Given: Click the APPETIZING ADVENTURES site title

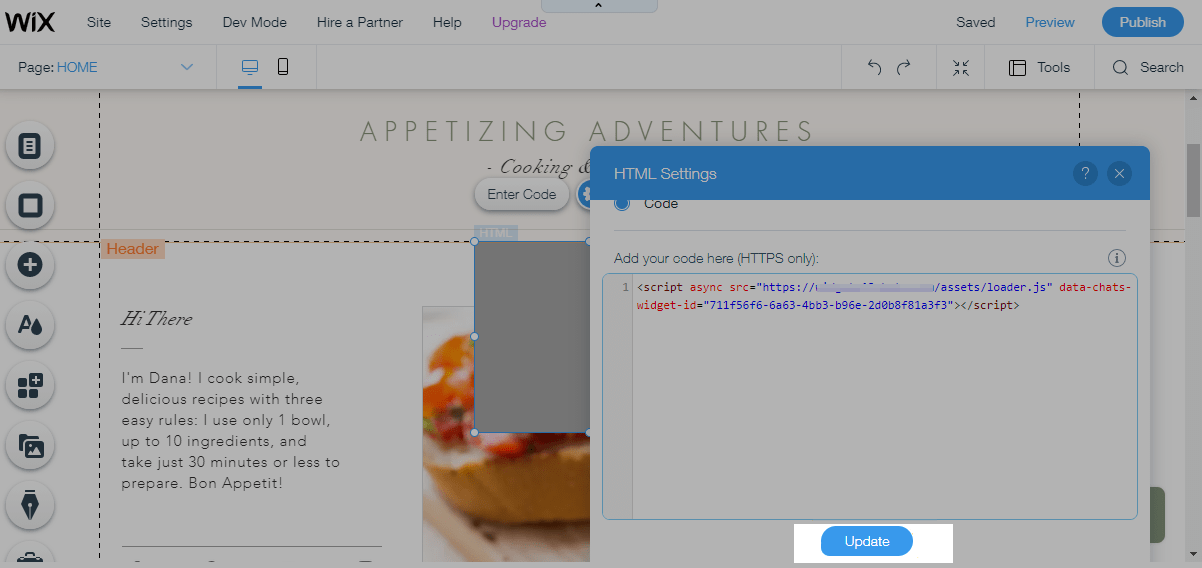Looking at the screenshot, I should (x=587, y=131).
